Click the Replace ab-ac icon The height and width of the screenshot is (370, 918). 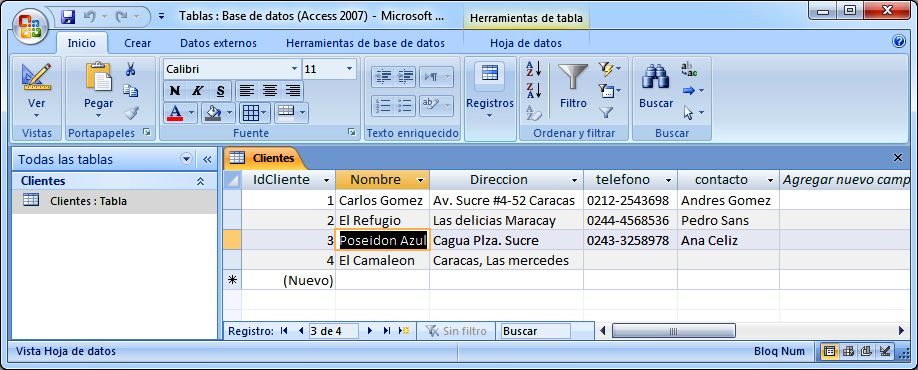(x=689, y=69)
